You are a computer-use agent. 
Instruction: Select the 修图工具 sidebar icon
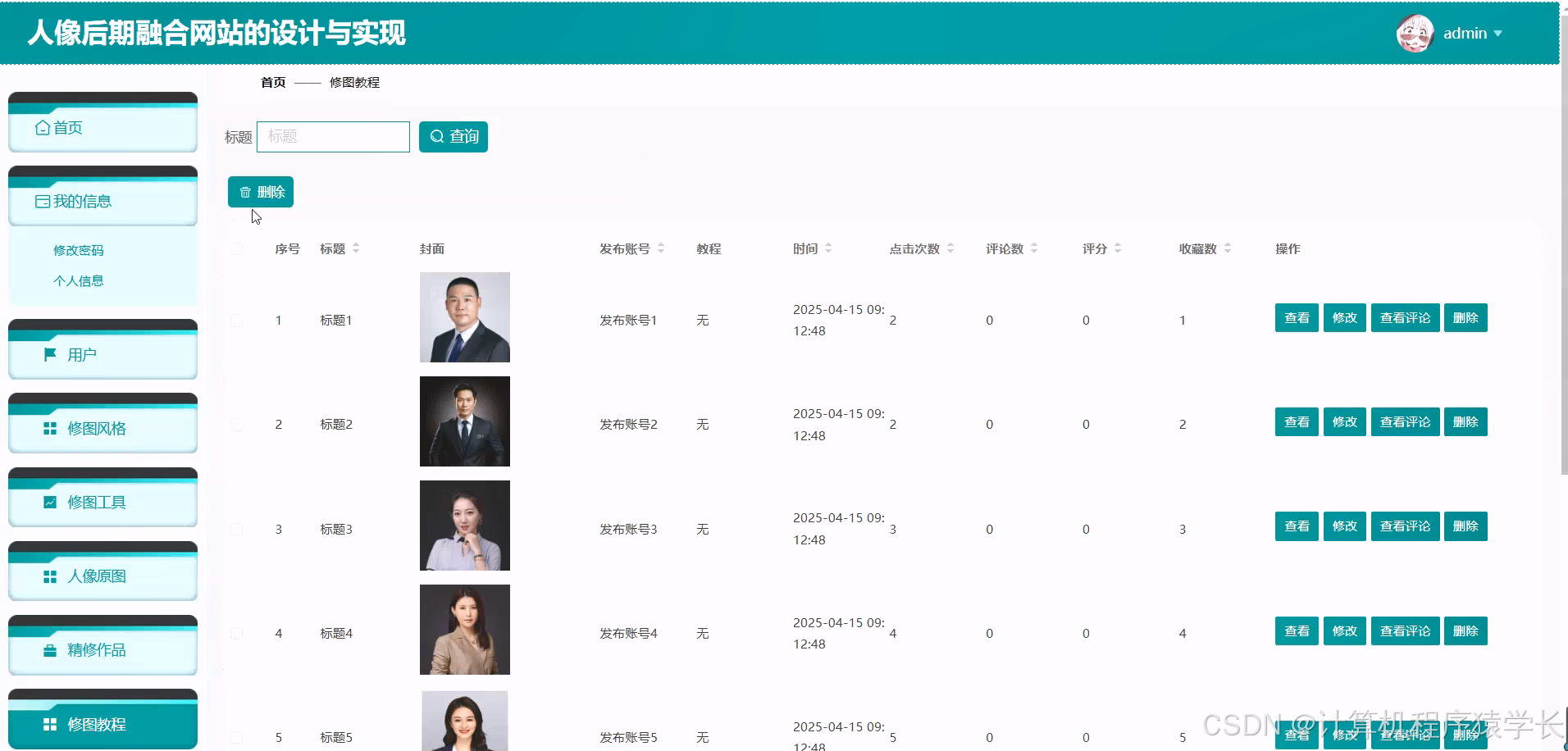click(49, 502)
